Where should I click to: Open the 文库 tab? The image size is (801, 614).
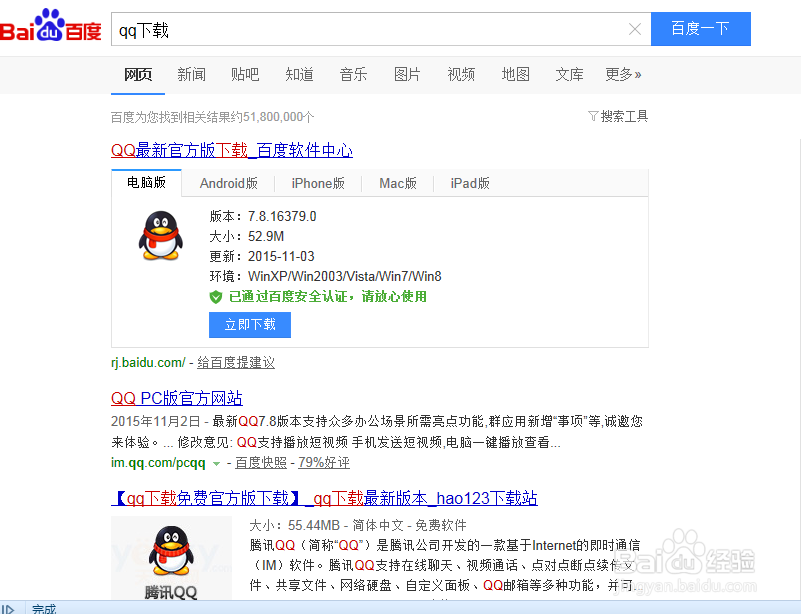point(570,75)
